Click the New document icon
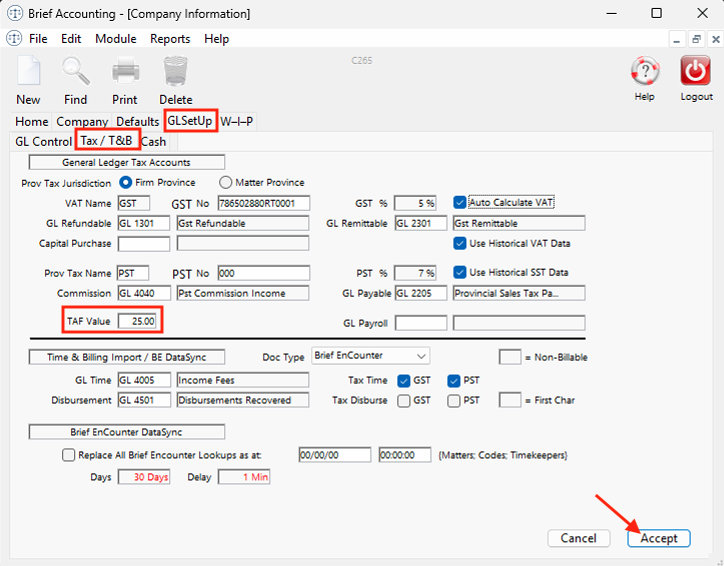The image size is (724, 566). click(29, 70)
